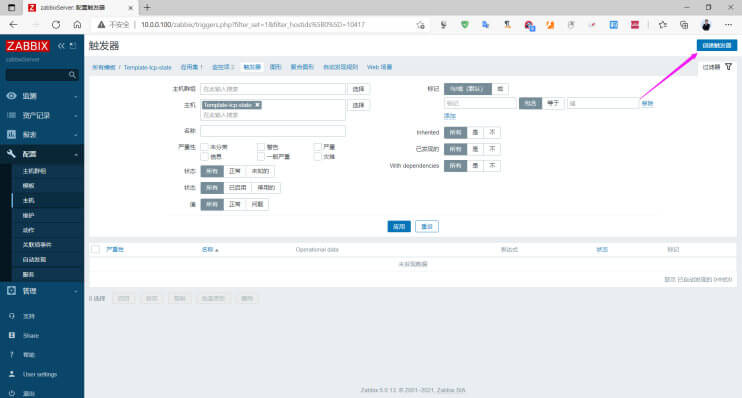The width and height of the screenshot is (742, 398).
Task: Click the blue create trigger button
Action: click(716, 45)
